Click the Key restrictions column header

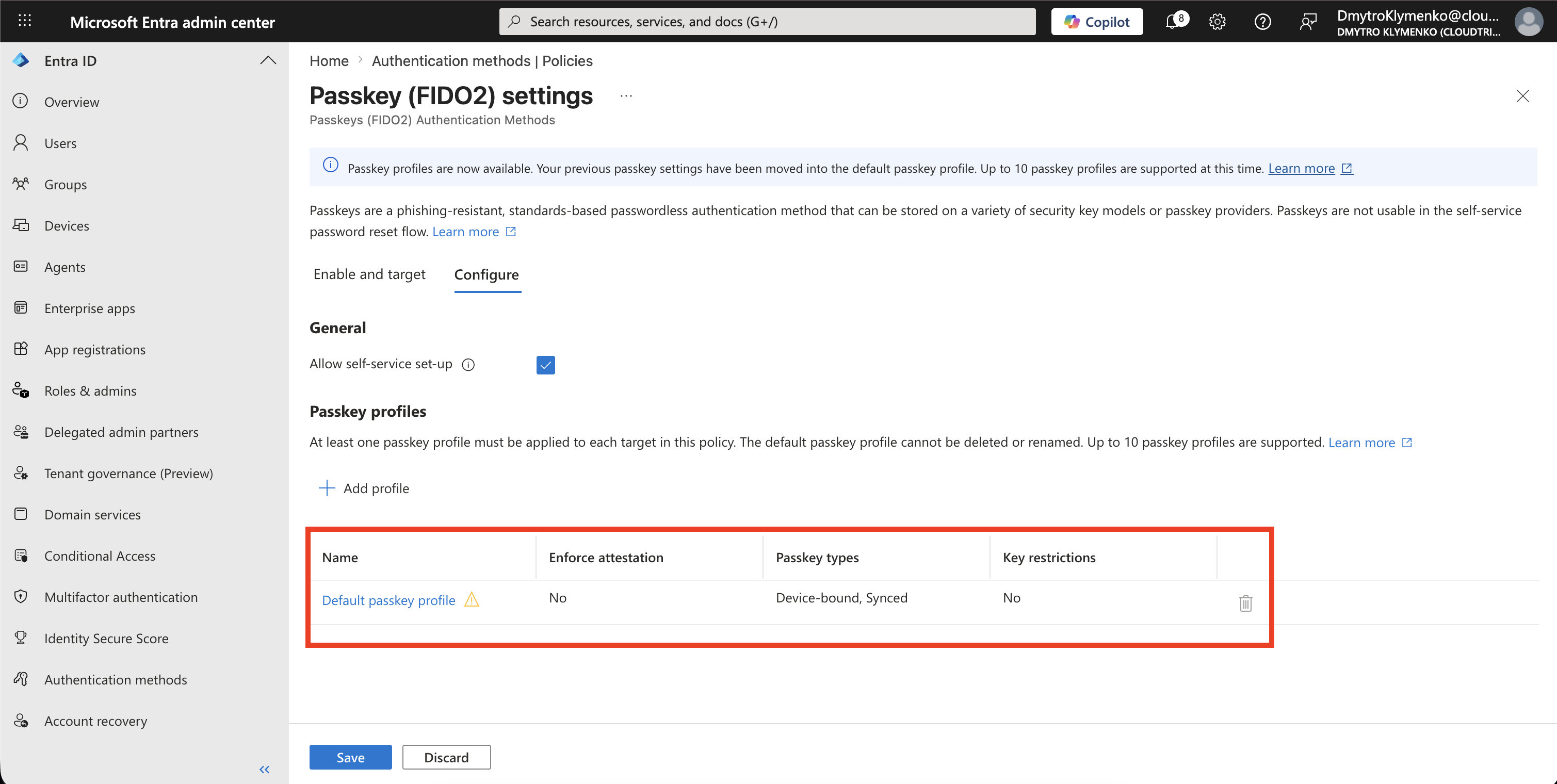[x=1049, y=558]
